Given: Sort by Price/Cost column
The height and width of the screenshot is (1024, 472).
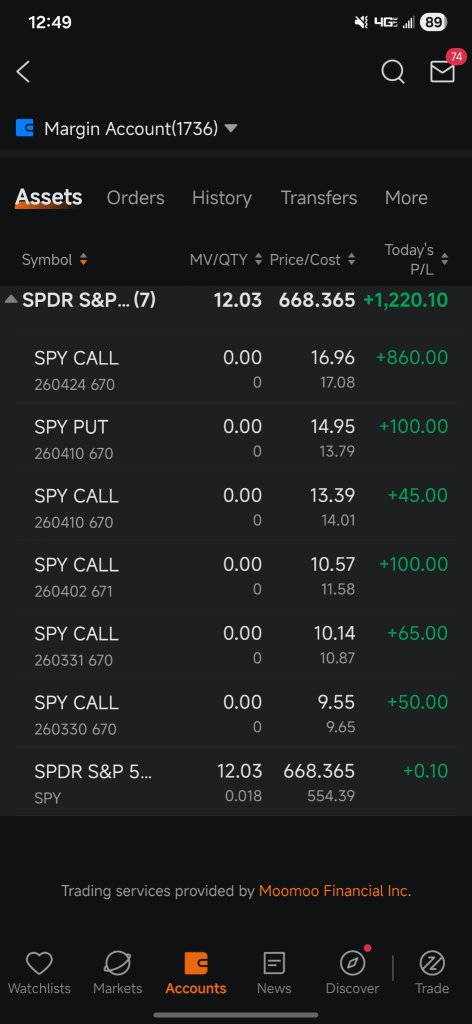Looking at the screenshot, I should click(x=313, y=260).
